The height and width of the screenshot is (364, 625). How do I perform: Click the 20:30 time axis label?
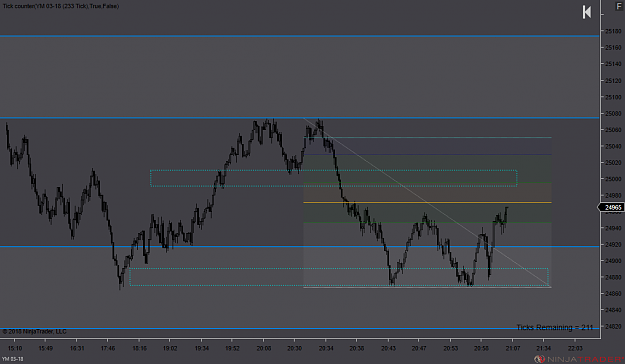(x=295, y=348)
